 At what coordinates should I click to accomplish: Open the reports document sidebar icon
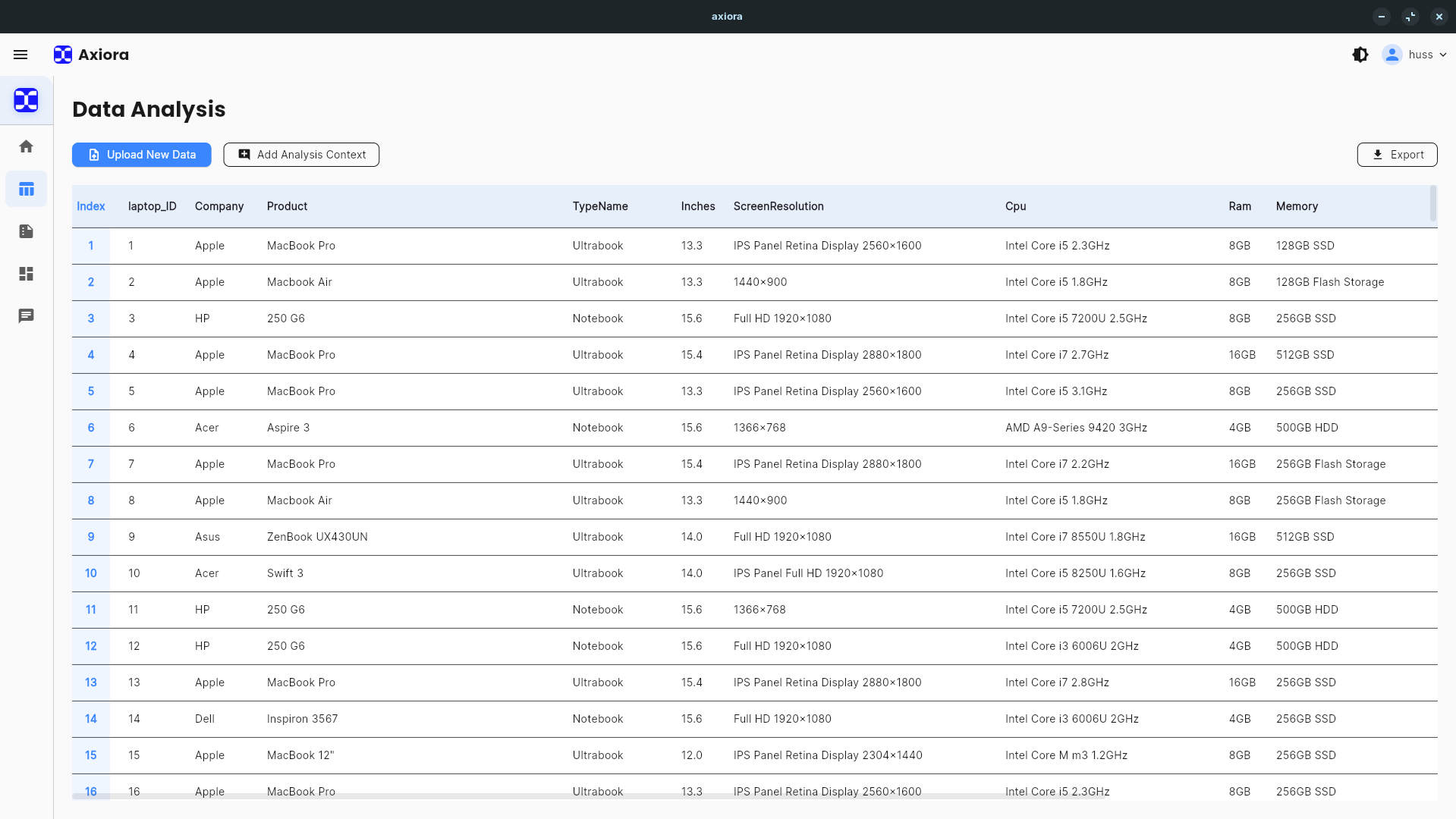pyautogui.click(x=27, y=231)
